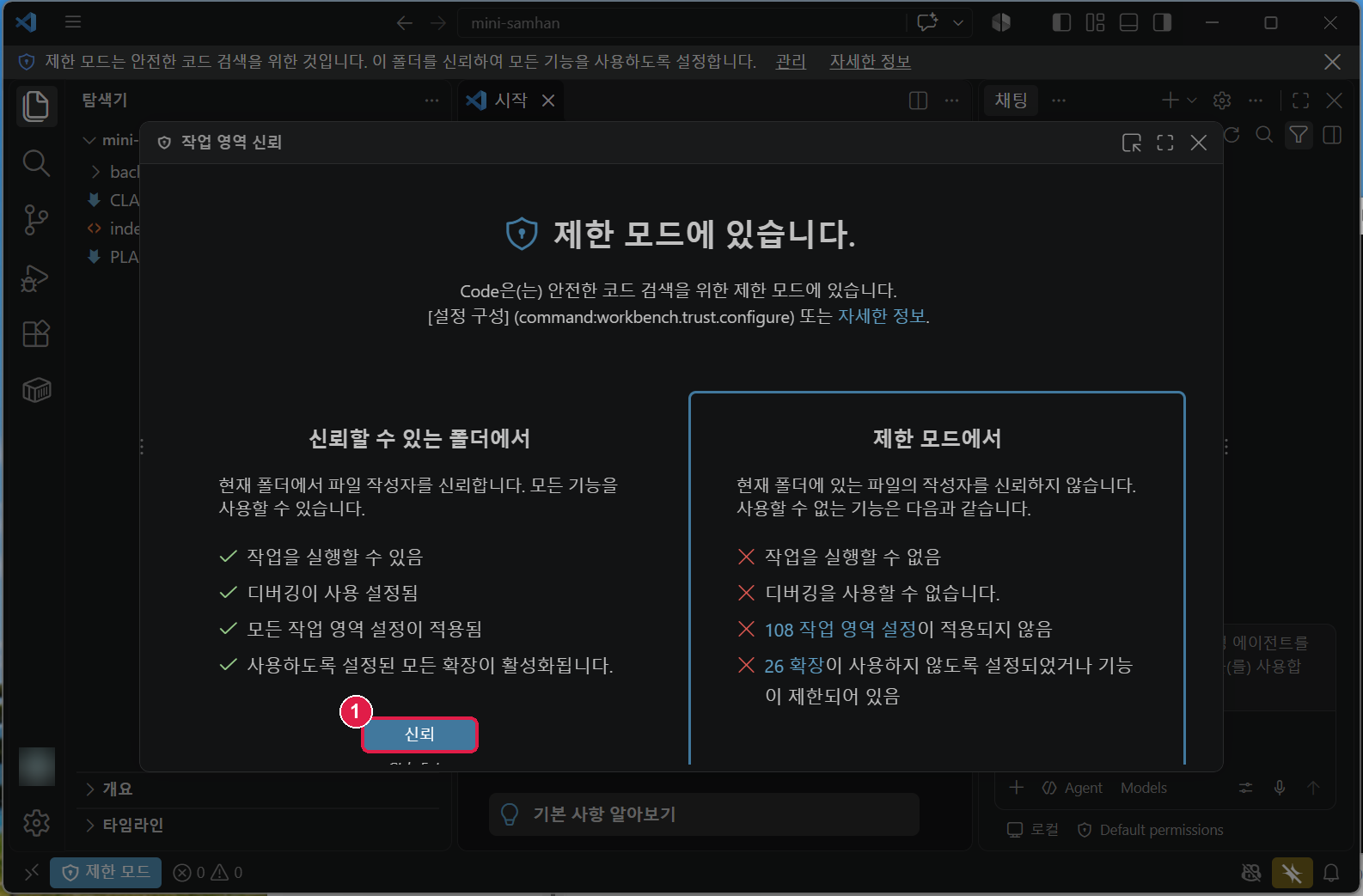
Task: Open notifications bell in status bar
Action: [x=1331, y=873]
